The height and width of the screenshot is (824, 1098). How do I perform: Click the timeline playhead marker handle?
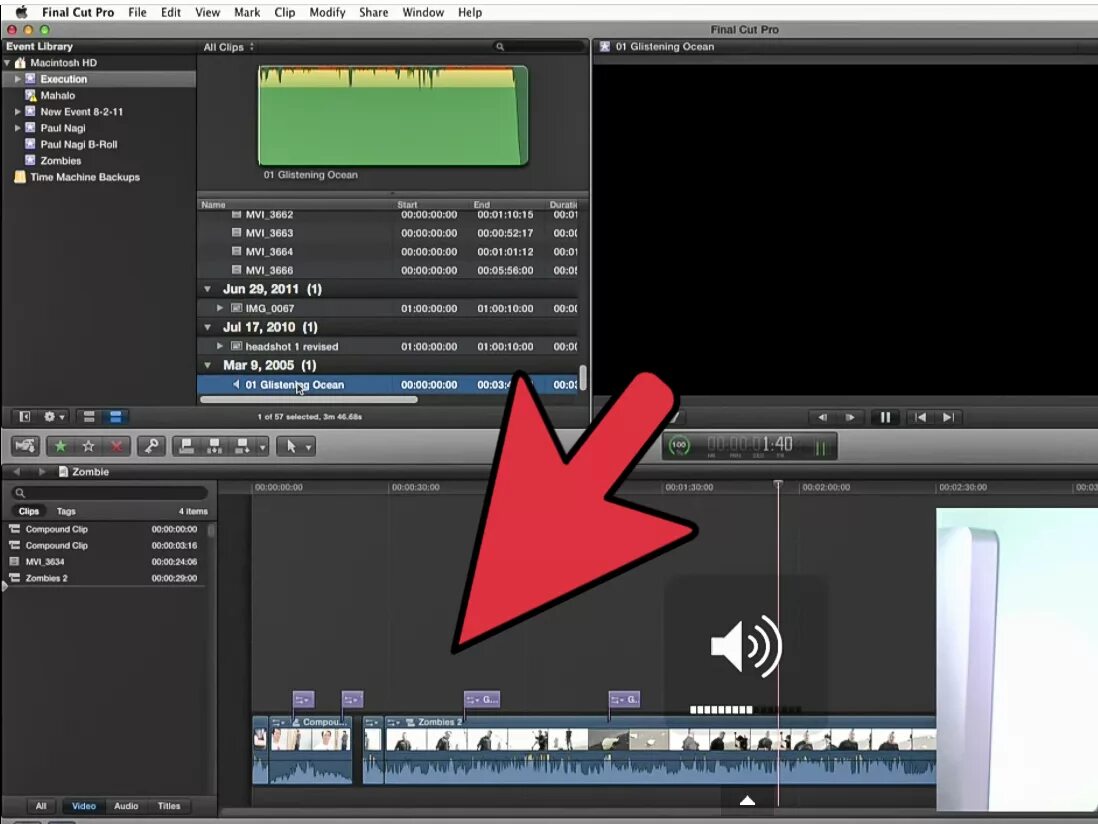pos(778,484)
